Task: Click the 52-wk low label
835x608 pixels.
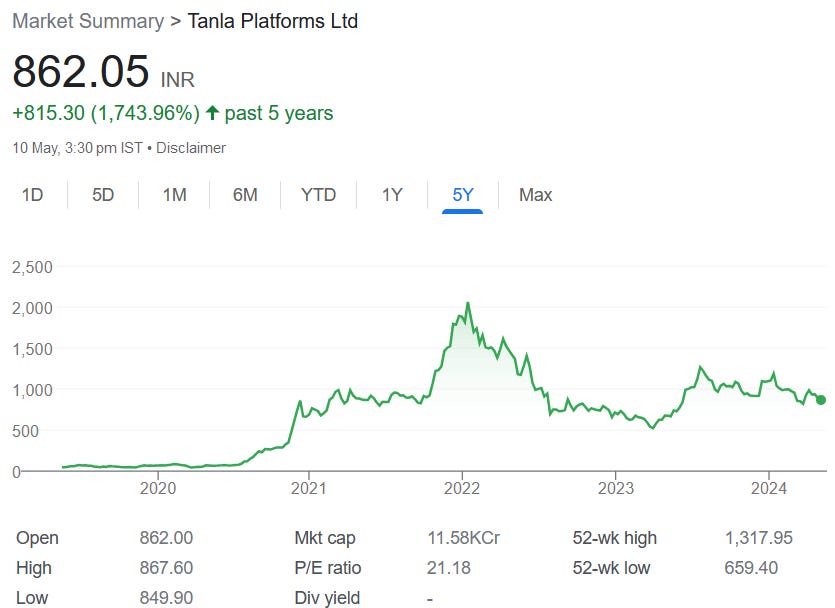Action: coord(611,568)
